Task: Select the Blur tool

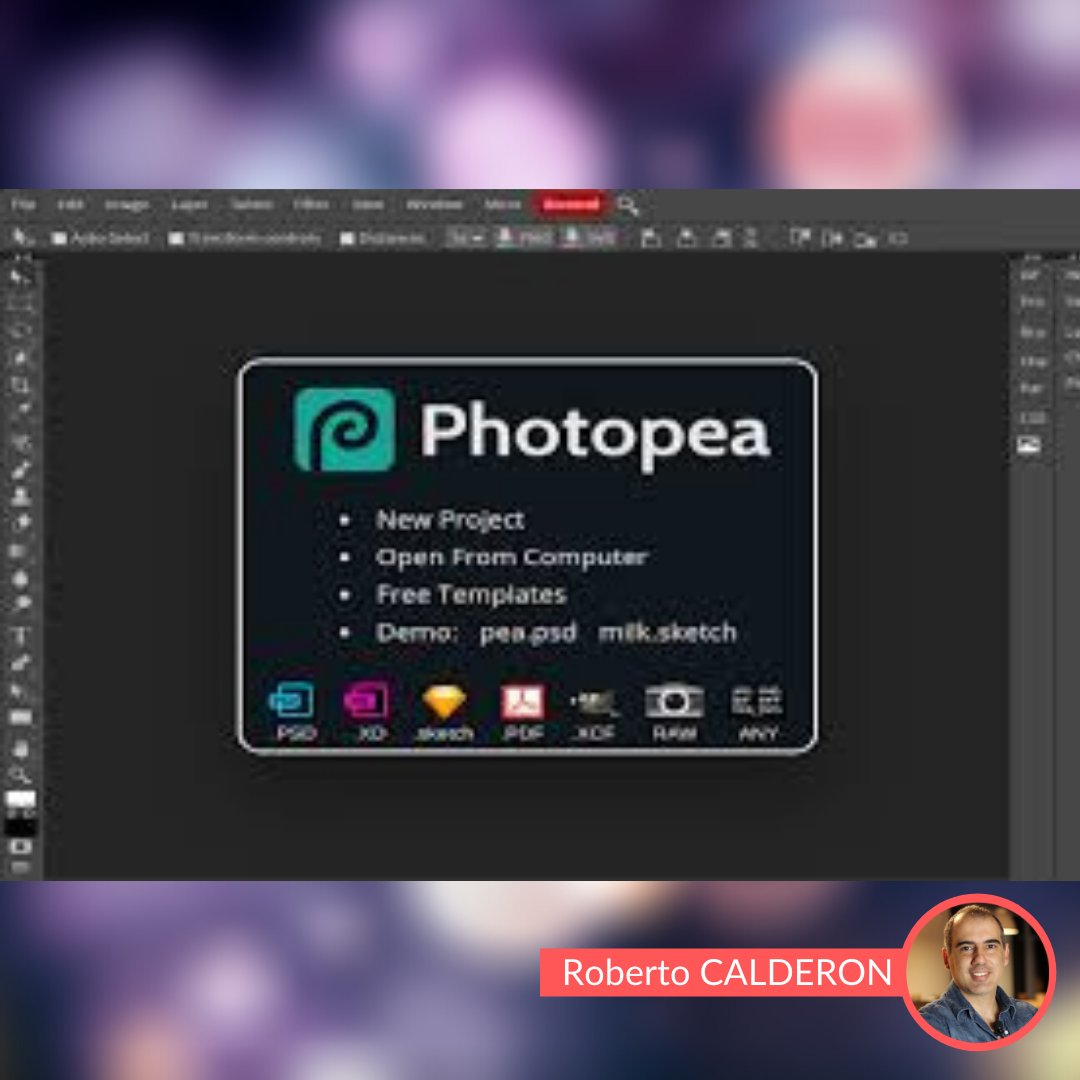Action: tap(20, 579)
